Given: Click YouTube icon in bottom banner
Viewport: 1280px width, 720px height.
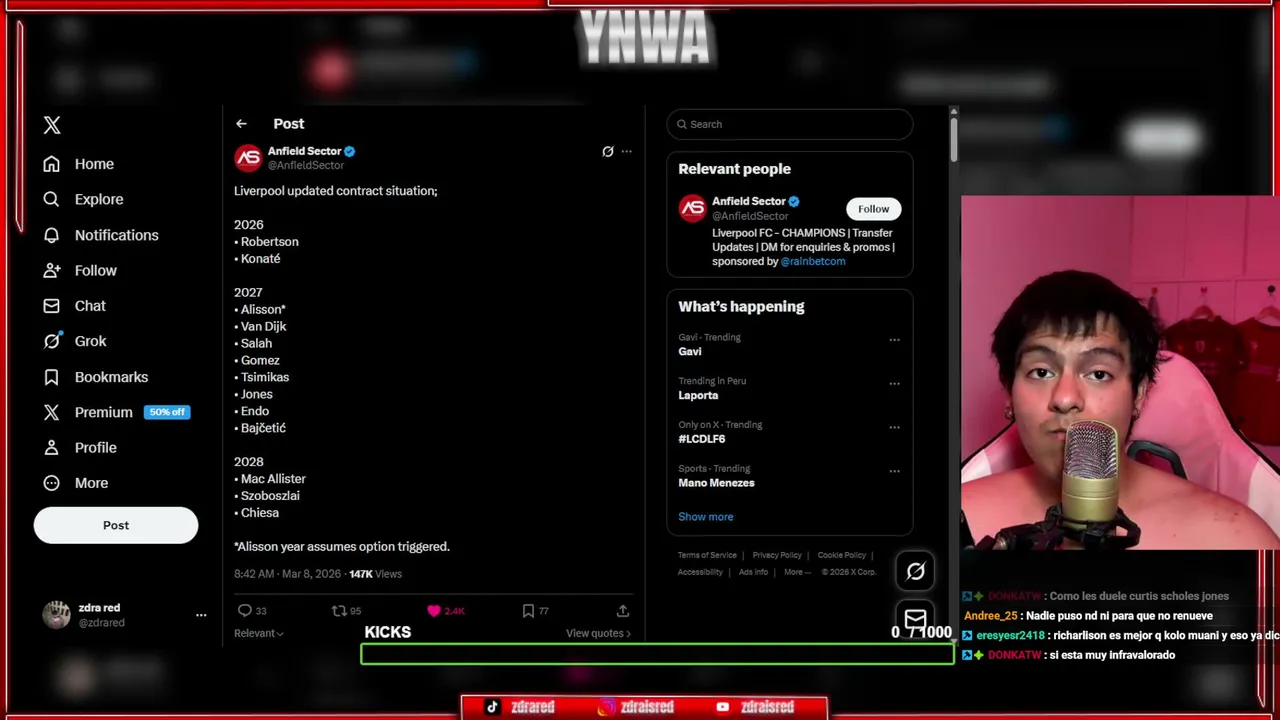Looking at the screenshot, I should 723,707.
